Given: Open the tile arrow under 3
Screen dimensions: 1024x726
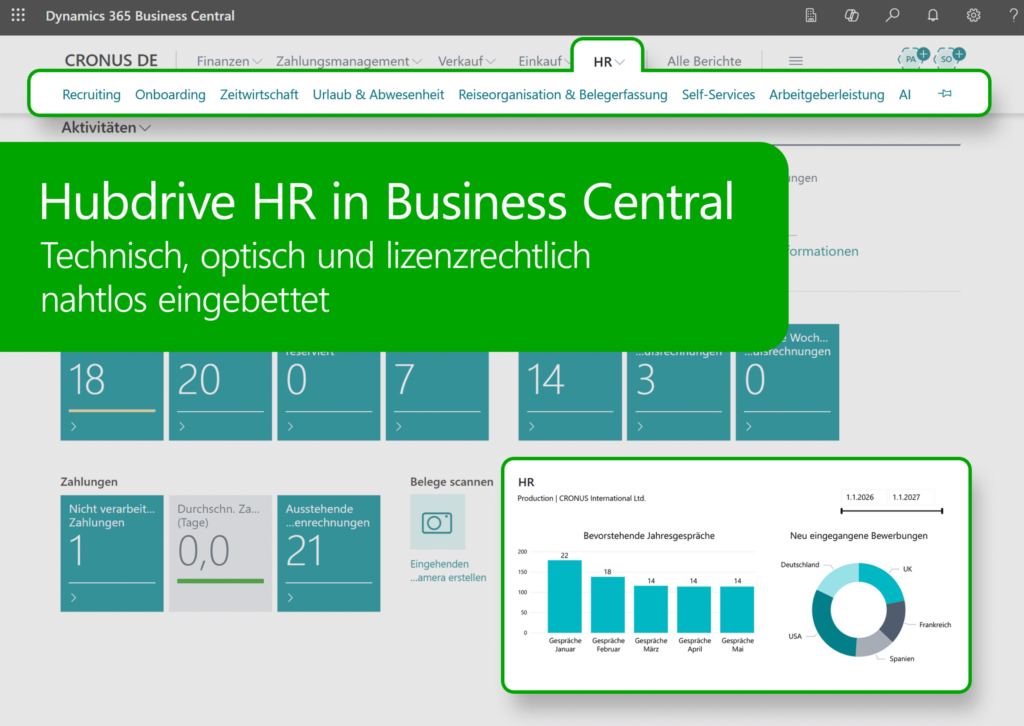Looking at the screenshot, I should point(640,426).
